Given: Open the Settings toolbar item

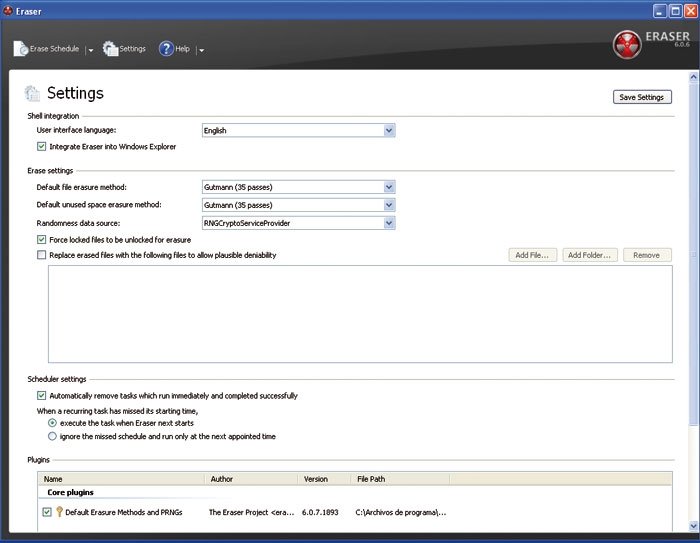Looking at the screenshot, I should click(124, 48).
